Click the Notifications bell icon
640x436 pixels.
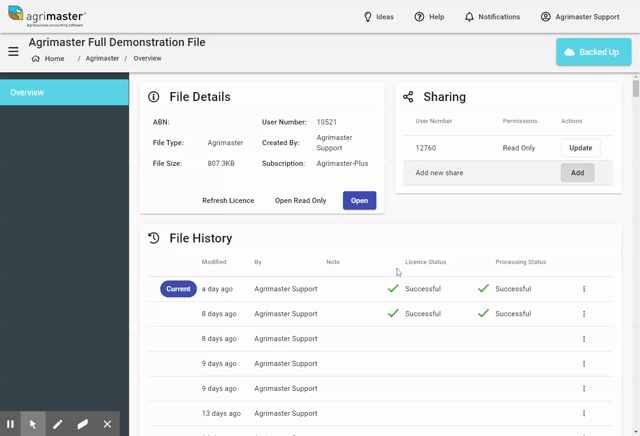click(469, 17)
